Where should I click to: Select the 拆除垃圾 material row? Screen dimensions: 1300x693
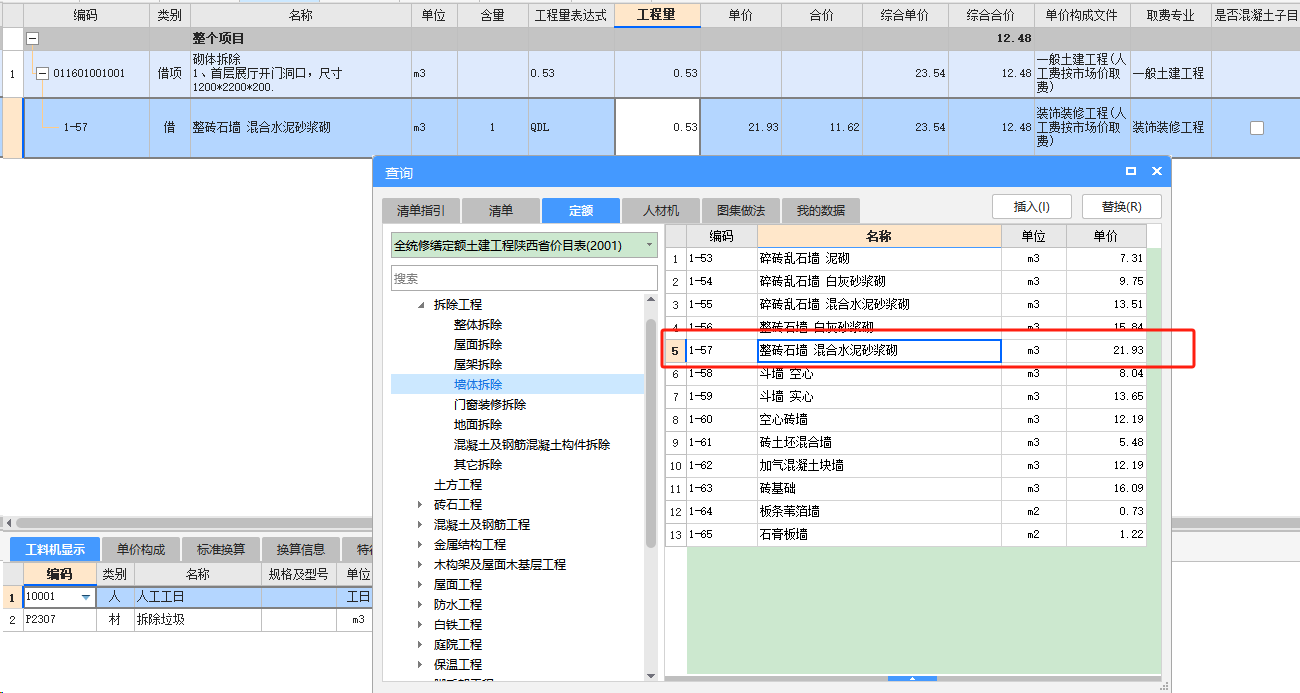click(x=186, y=620)
